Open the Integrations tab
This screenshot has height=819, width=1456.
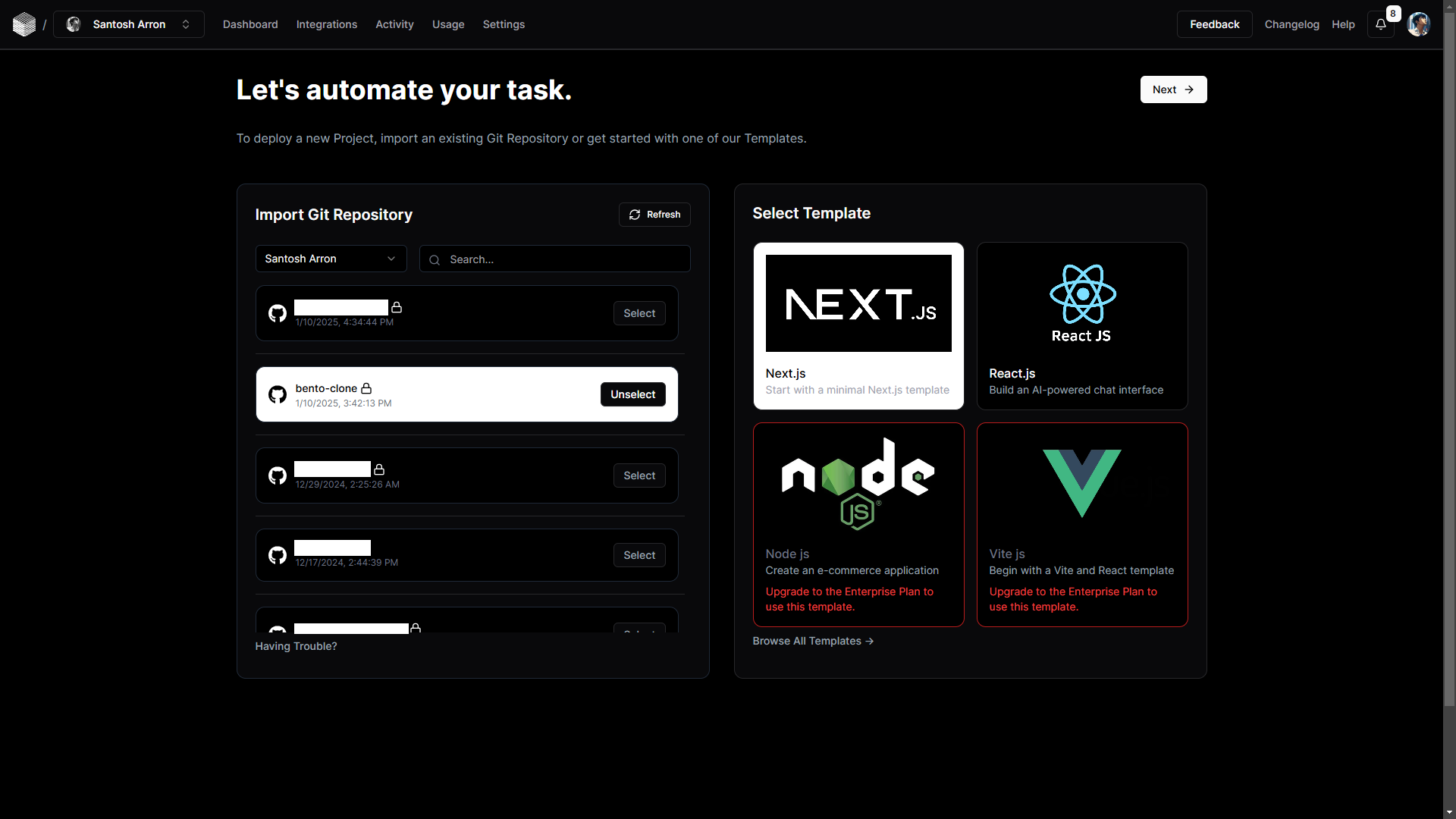click(x=327, y=24)
